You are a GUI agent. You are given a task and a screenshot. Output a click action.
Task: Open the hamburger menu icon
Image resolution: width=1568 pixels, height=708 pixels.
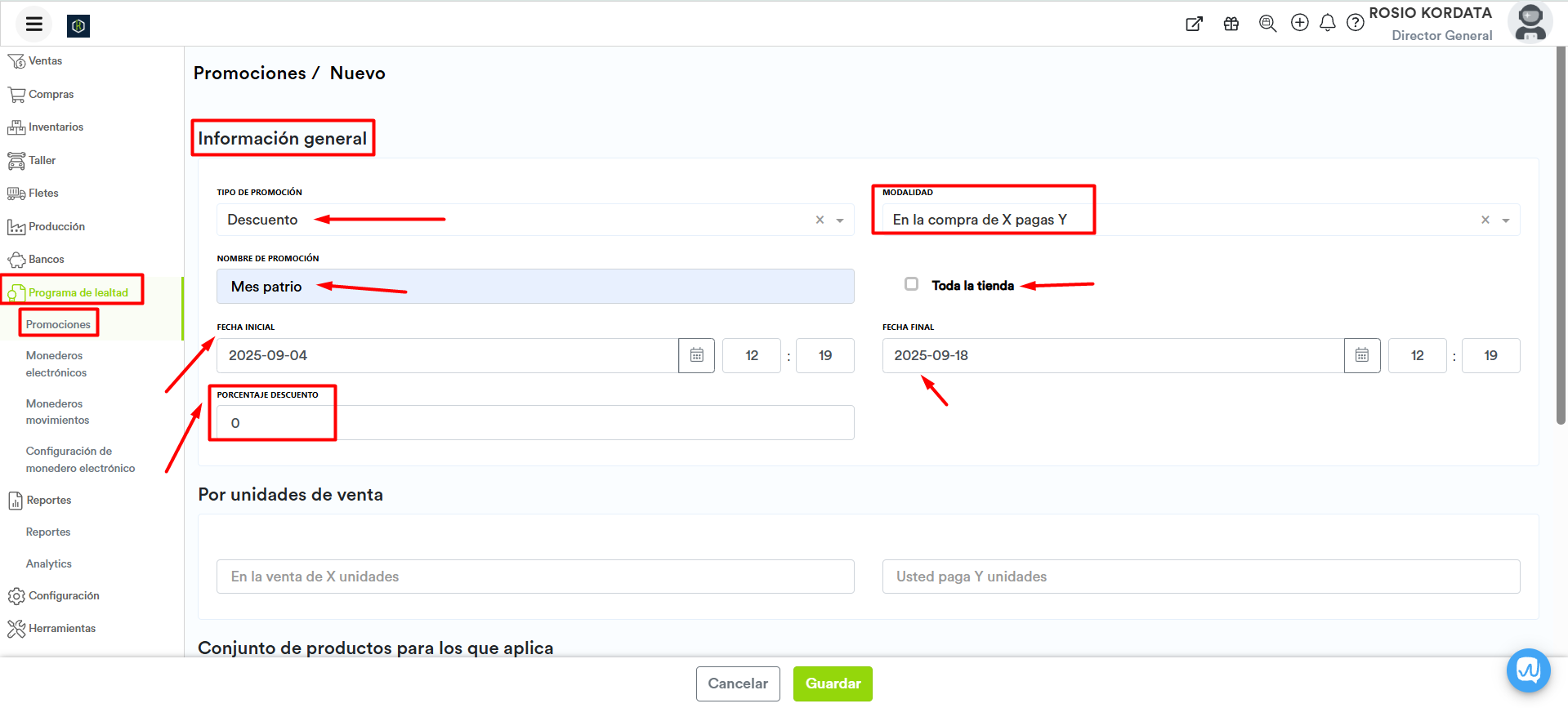click(34, 24)
